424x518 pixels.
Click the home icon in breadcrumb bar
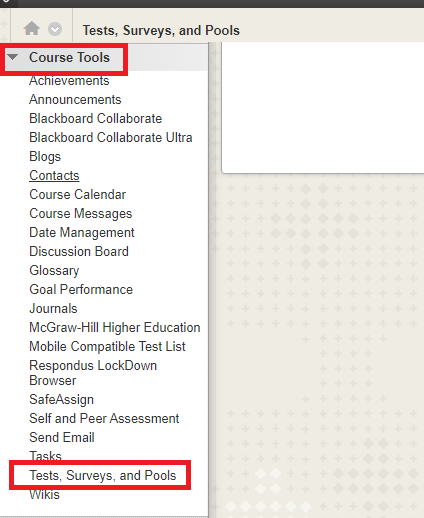(x=31, y=28)
